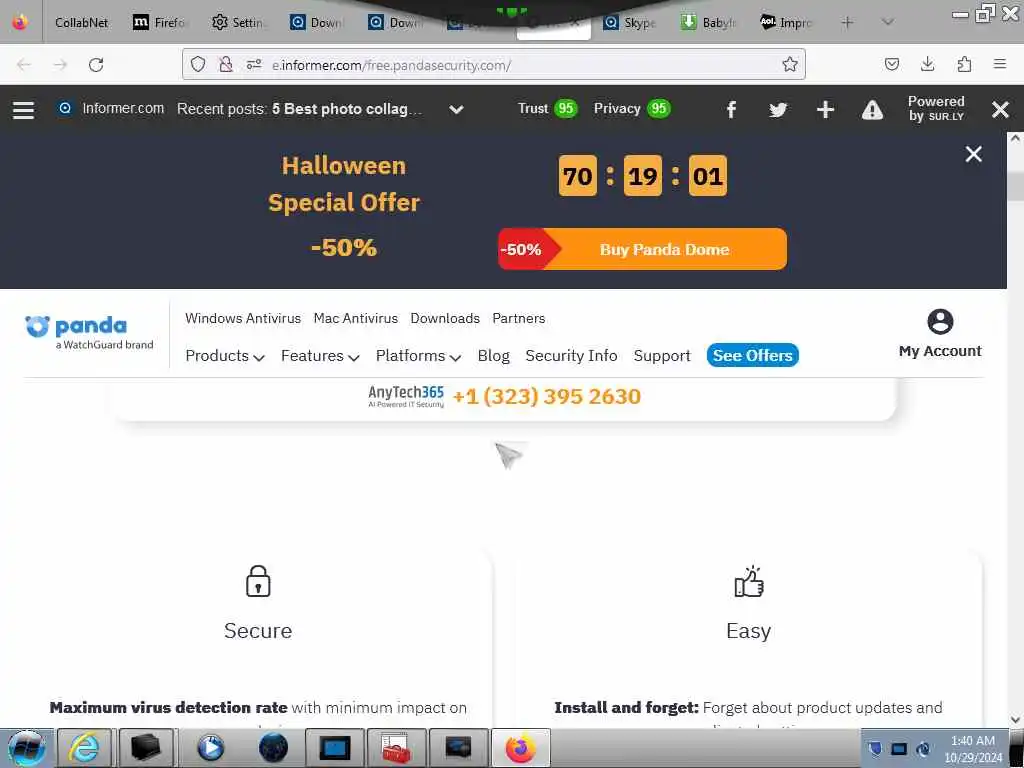Save page to Pocket
Image resolution: width=1024 pixels, height=768 pixels.
click(x=891, y=64)
